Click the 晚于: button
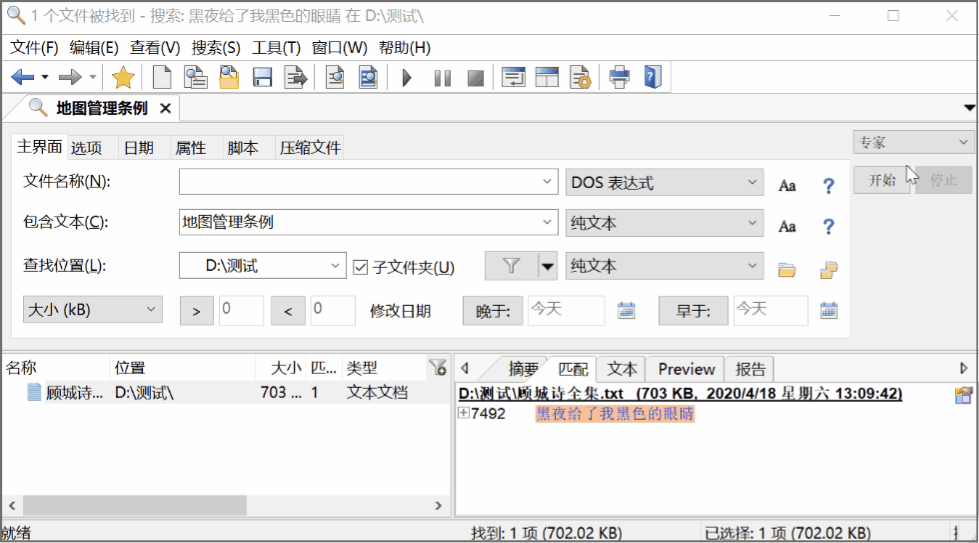979x543 pixels. (492, 311)
